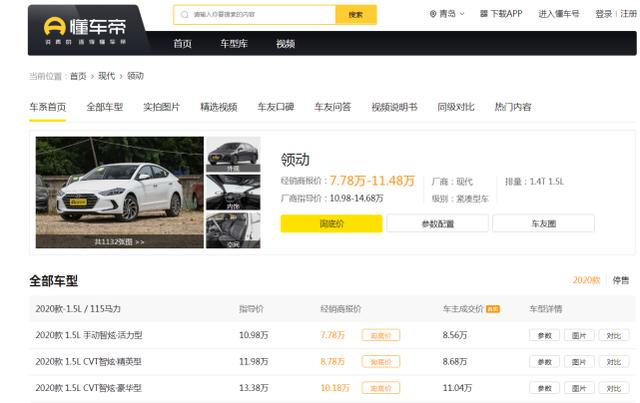The width and height of the screenshot is (640, 403).
Task: Select the 实拍图片 tab
Action: coord(162,107)
